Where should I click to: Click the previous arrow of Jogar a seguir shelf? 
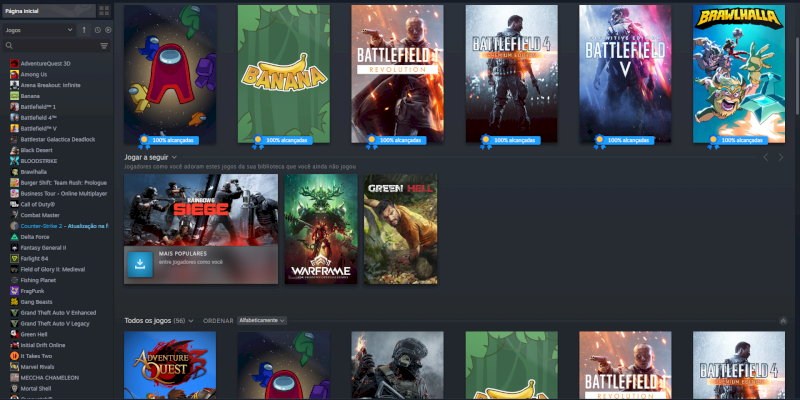click(766, 157)
